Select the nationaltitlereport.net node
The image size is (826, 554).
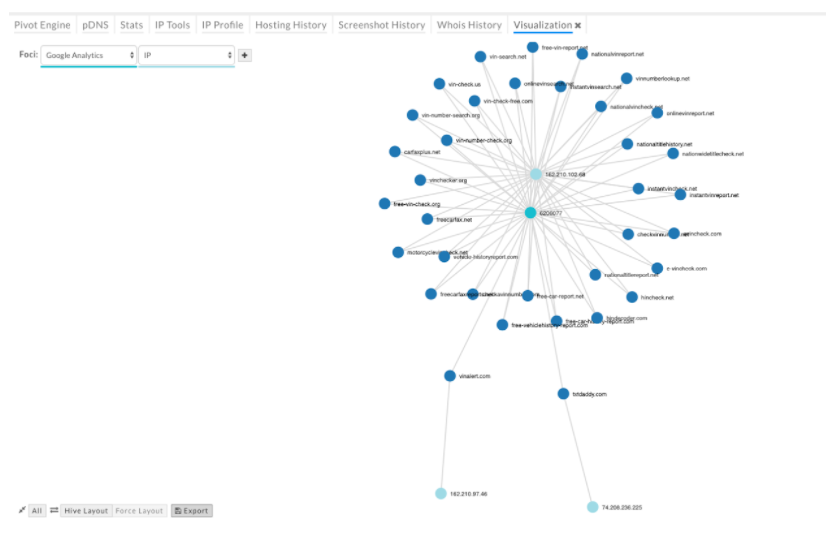coord(595,274)
